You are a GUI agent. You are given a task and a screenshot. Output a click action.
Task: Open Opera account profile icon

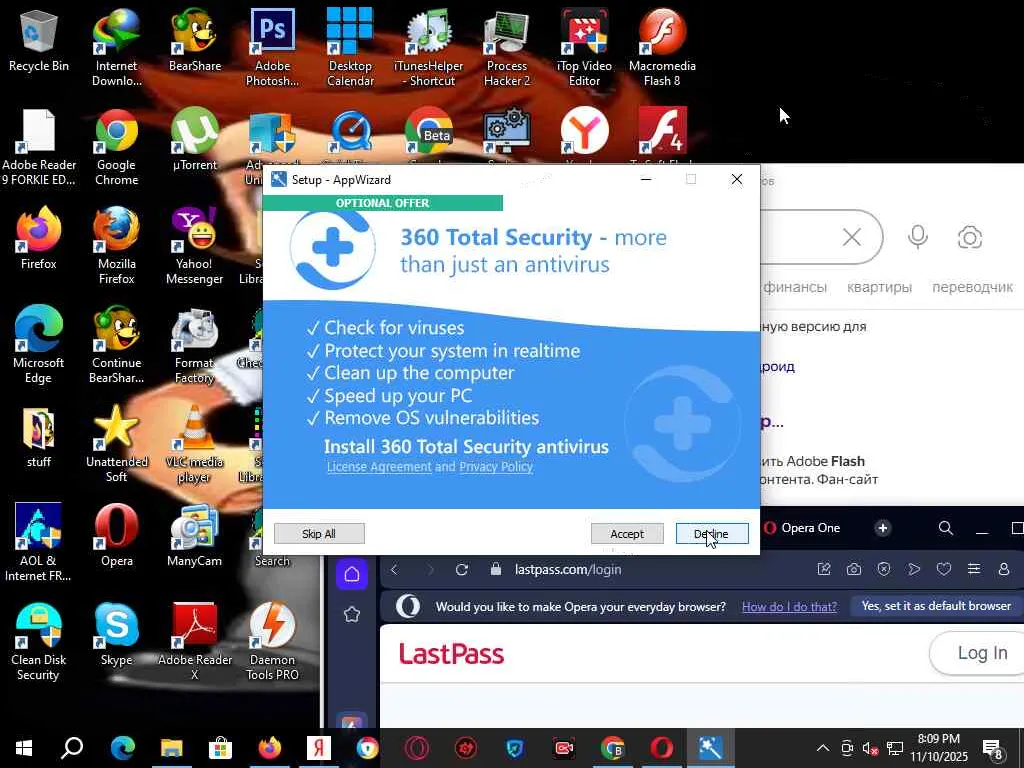click(1004, 569)
